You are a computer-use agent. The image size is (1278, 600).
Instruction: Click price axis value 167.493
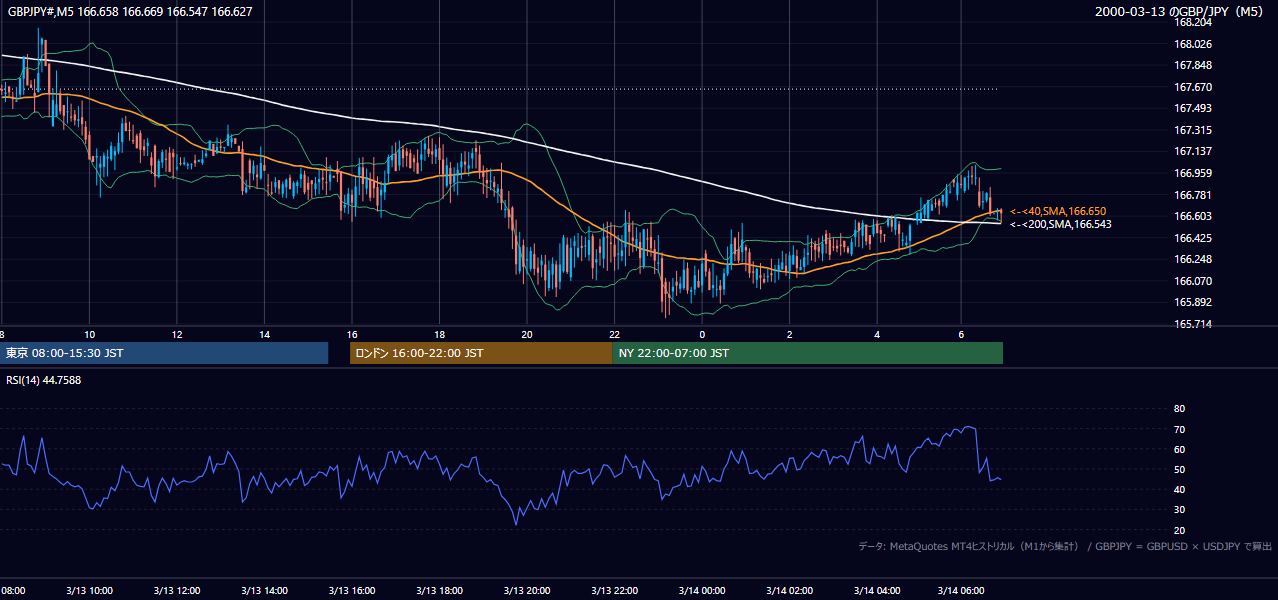(x=1192, y=108)
